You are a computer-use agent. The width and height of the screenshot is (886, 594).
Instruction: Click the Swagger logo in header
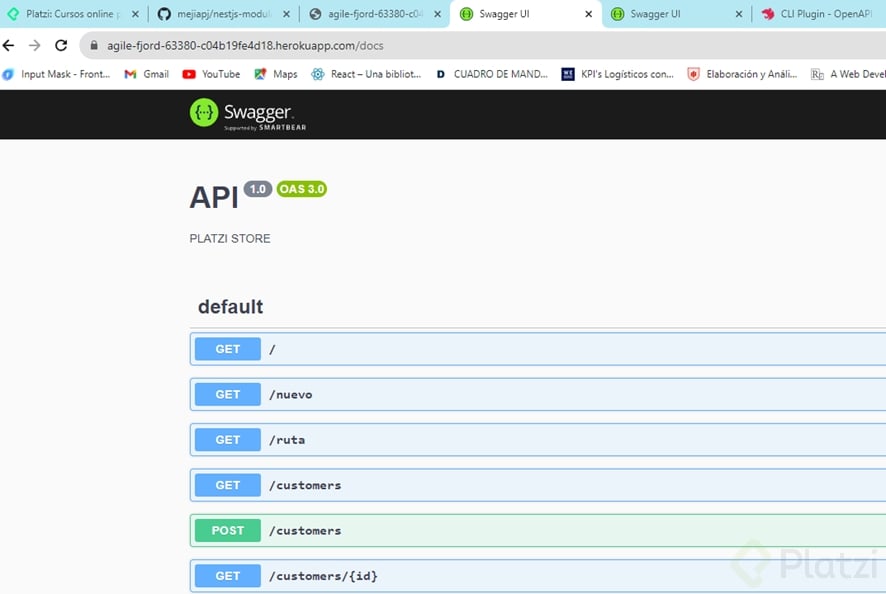click(247, 115)
